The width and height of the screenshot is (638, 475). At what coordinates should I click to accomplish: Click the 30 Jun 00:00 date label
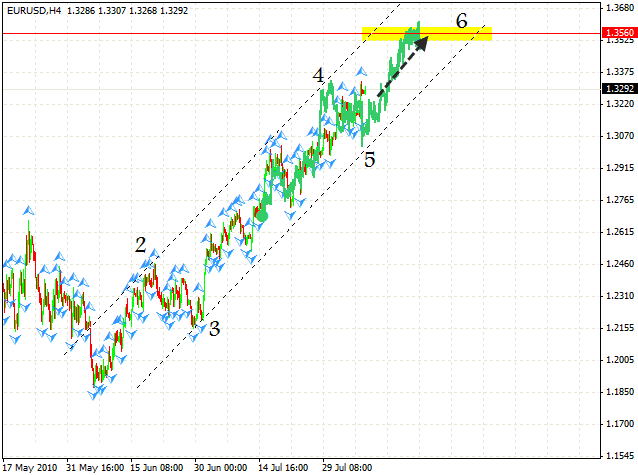(x=220, y=468)
